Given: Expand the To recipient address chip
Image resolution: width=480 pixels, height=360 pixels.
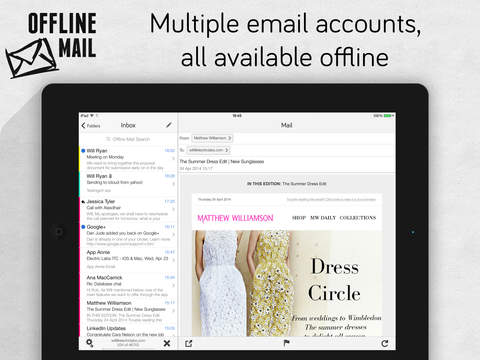Looking at the screenshot, I should pos(208,150).
